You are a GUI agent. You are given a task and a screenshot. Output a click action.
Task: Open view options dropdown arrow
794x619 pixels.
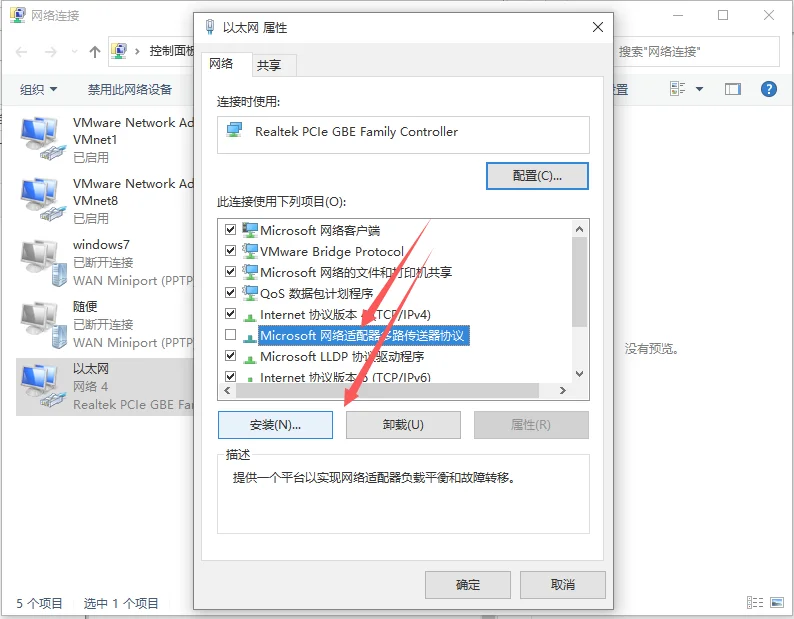click(699, 89)
